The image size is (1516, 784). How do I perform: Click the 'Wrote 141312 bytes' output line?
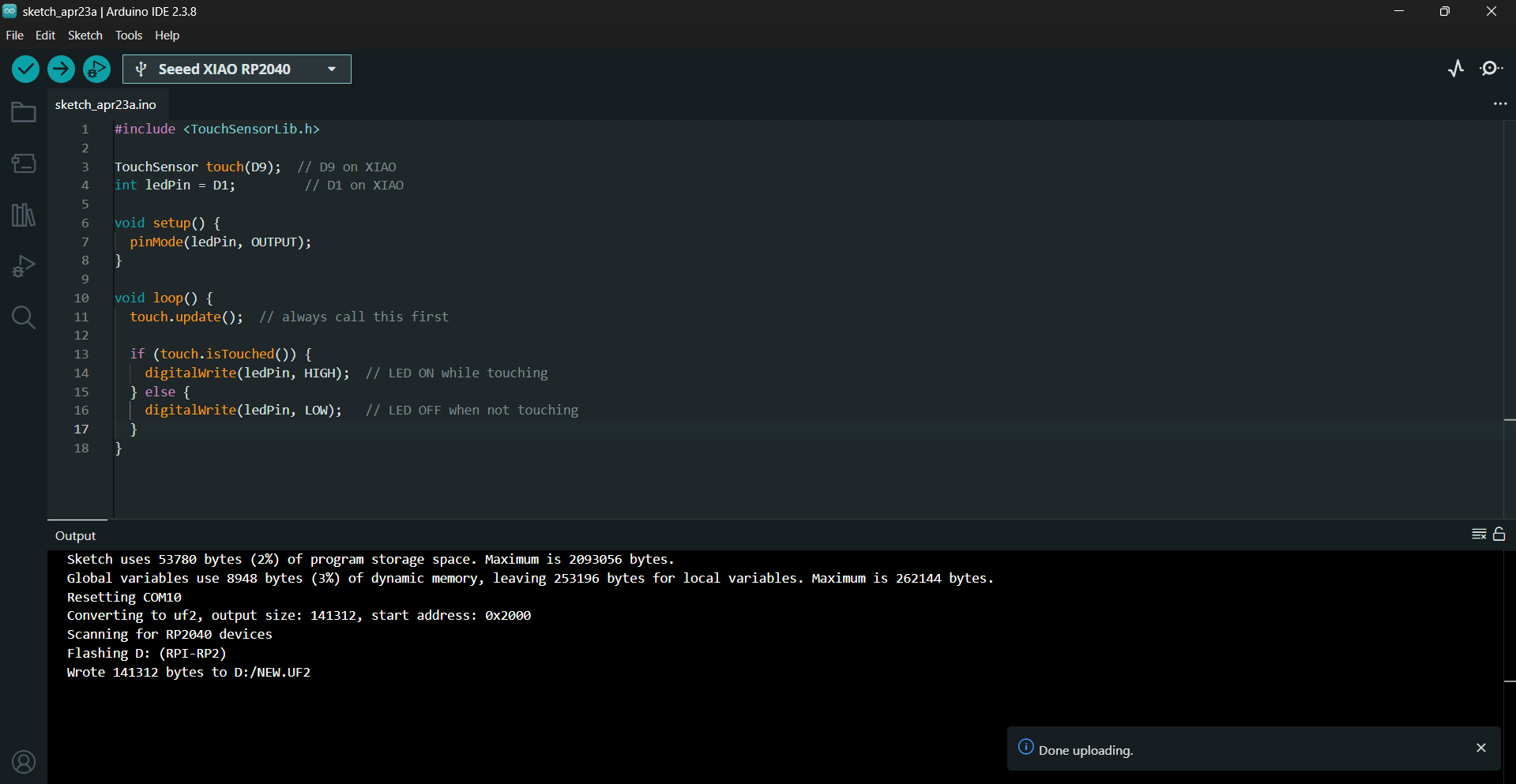point(188,673)
